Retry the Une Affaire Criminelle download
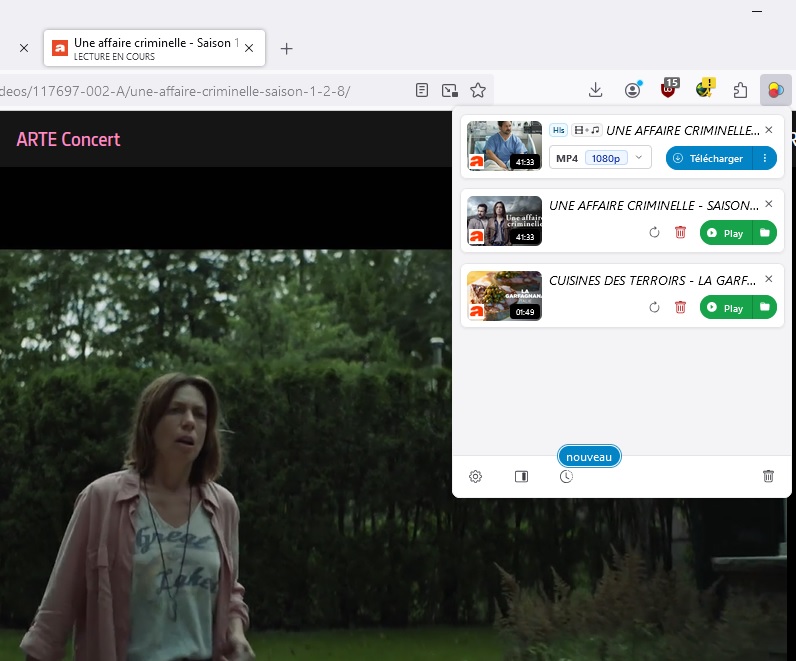Viewport: 796px width, 661px height. point(654,233)
